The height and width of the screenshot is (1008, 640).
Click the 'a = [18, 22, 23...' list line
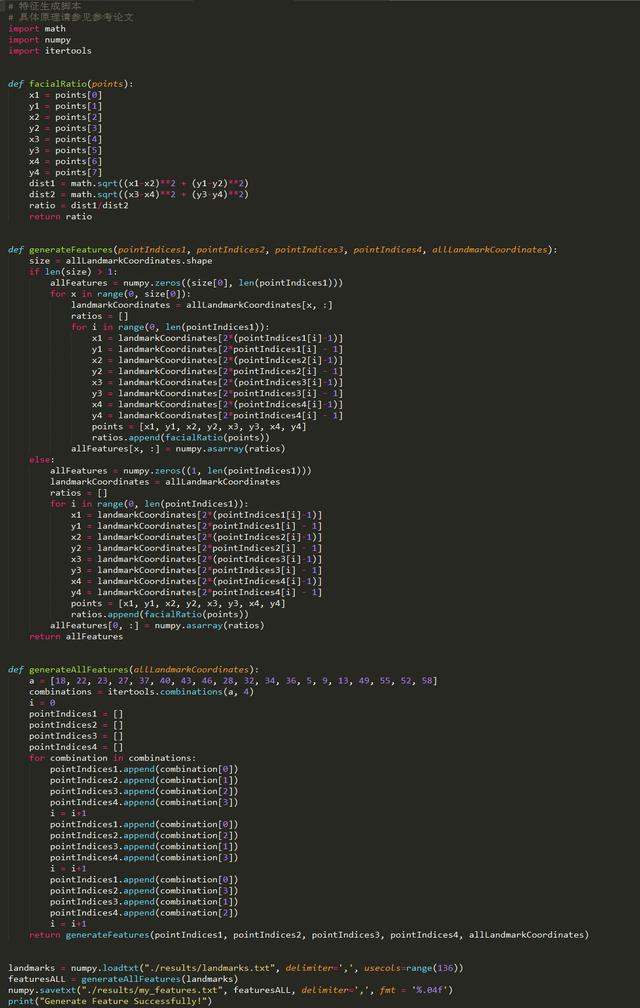[233, 680]
